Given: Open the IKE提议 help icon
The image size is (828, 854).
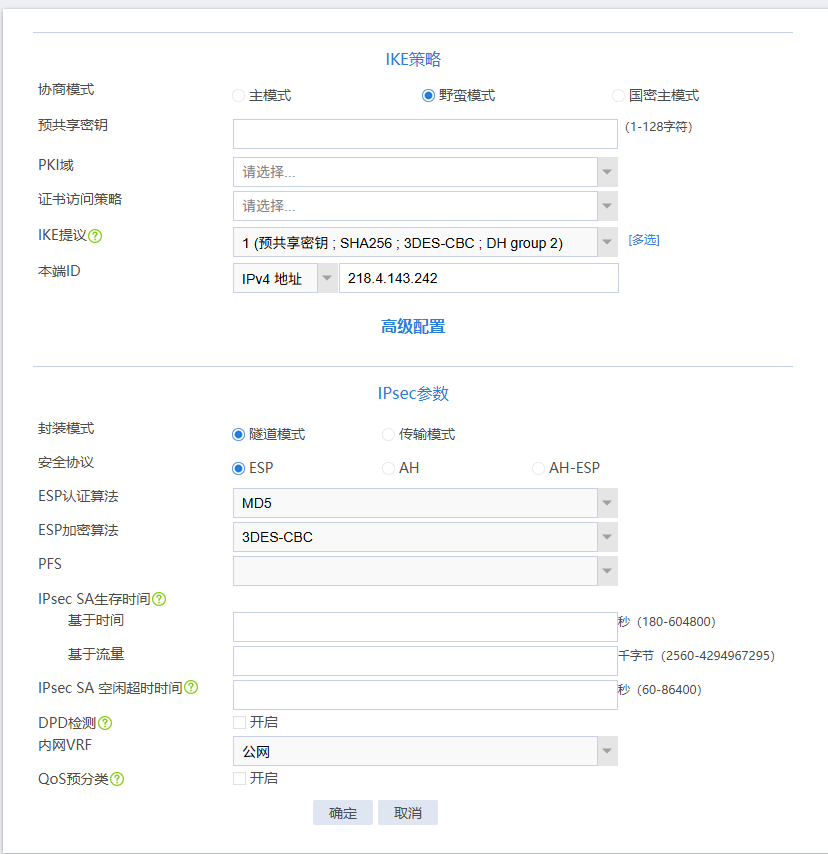Looking at the screenshot, I should tap(95, 236).
